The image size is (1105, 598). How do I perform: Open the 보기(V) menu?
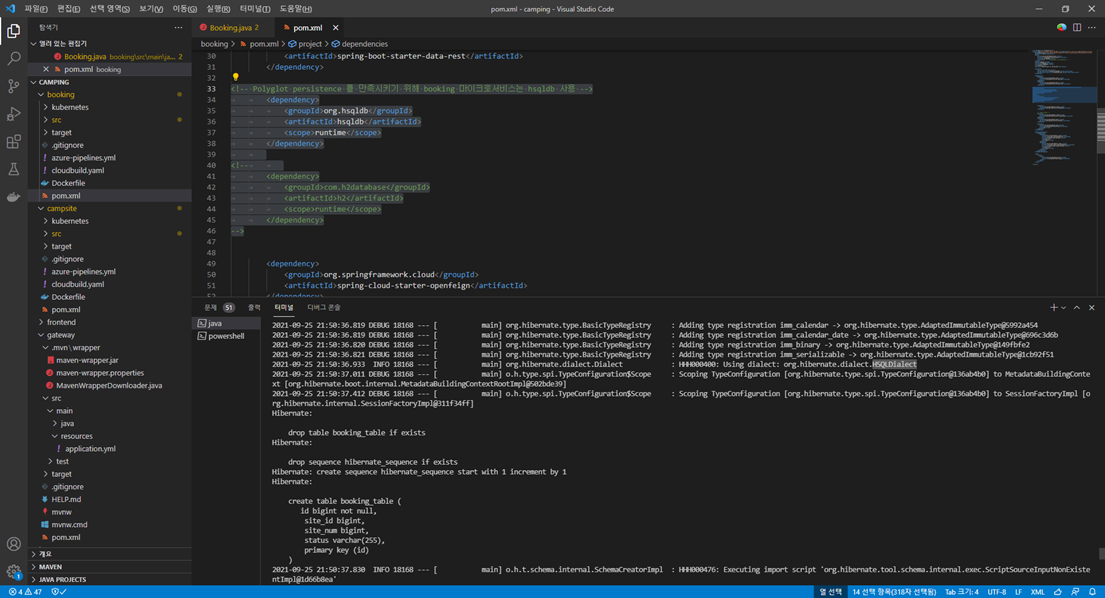(151, 8)
